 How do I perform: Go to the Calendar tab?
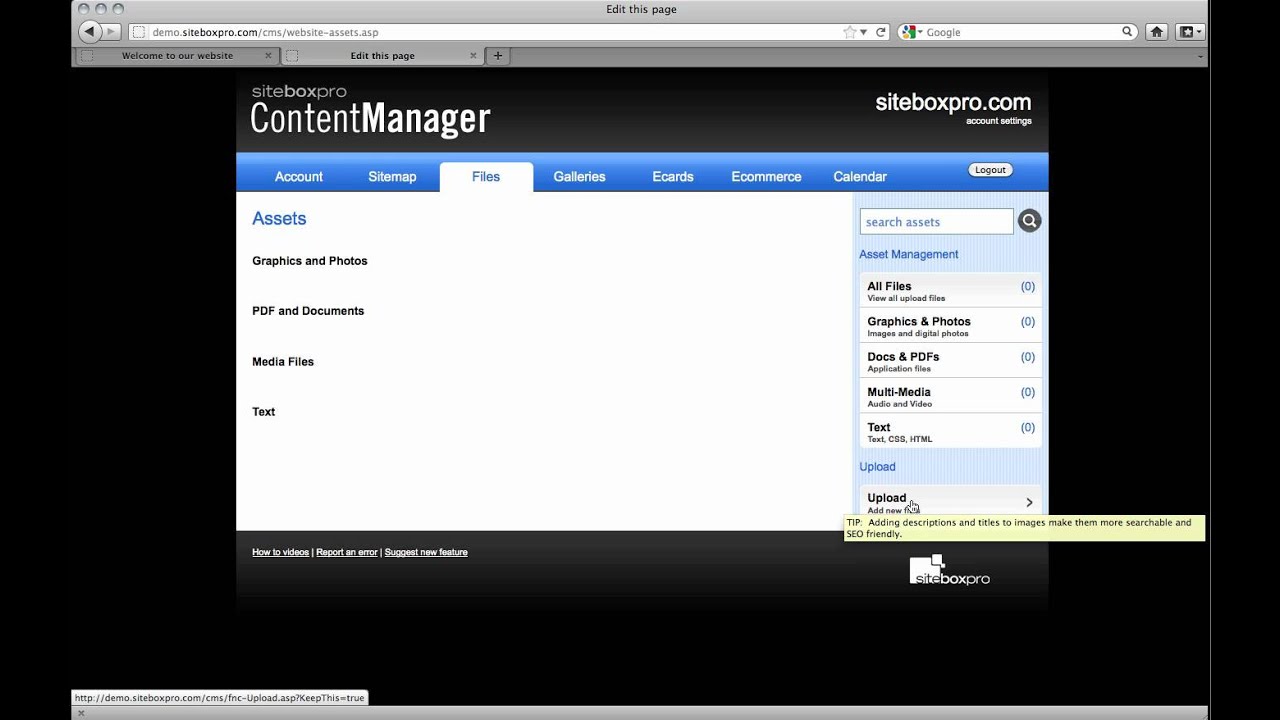click(x=860, y=176)
